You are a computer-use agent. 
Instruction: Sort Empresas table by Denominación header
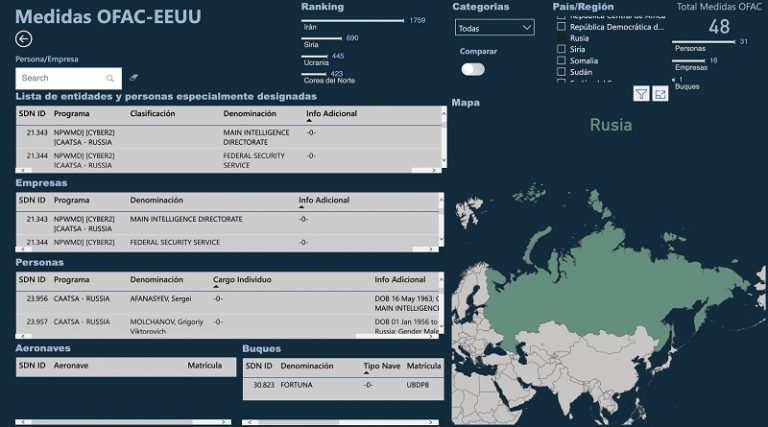(x=156, y=200)
